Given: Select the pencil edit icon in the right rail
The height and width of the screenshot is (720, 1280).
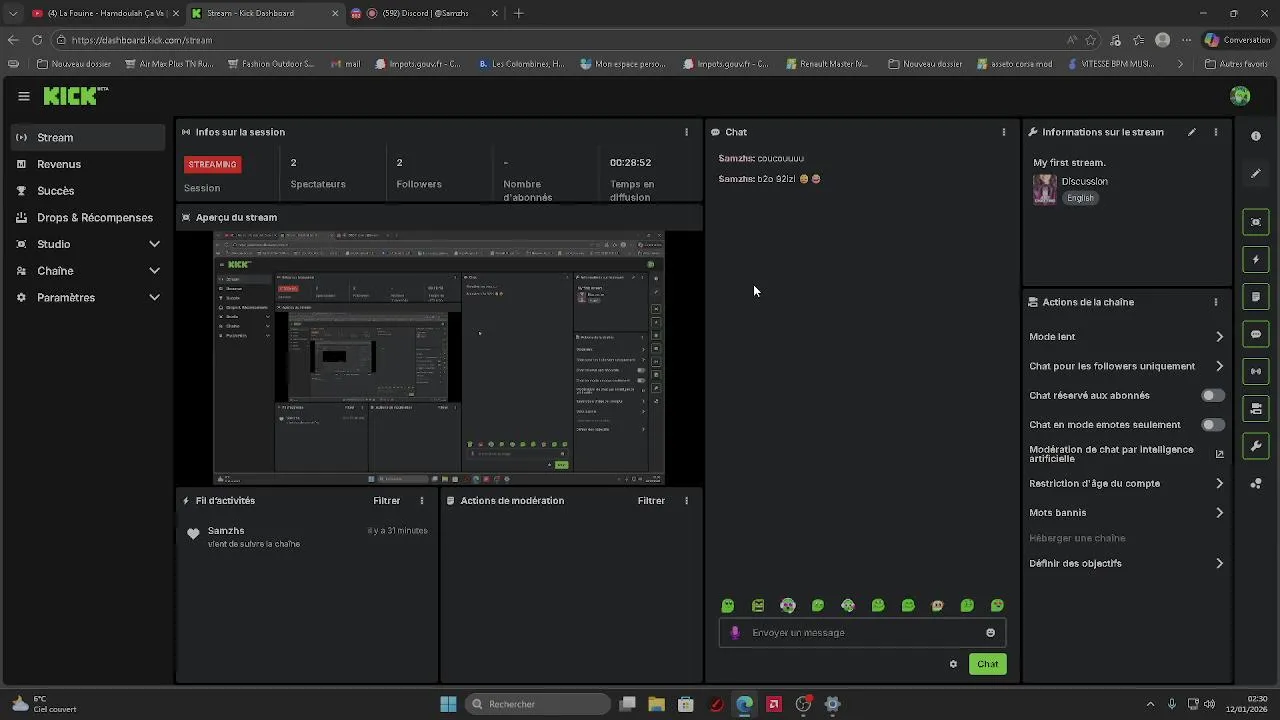Looking at the screenshot, I should tap(1256, 174).
